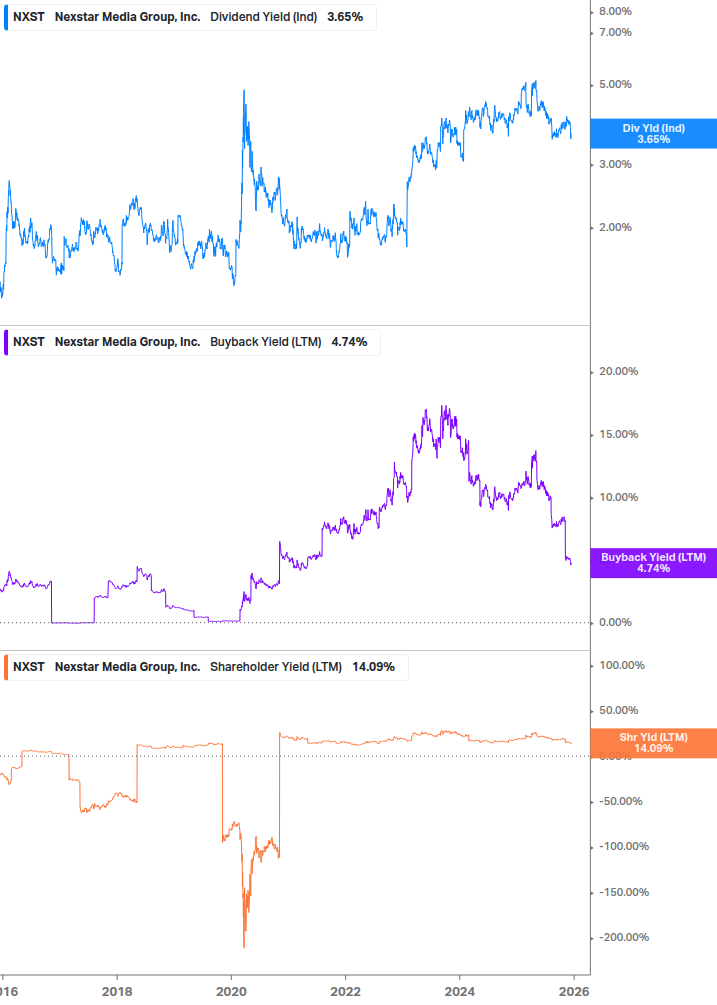Click the 0.00% tick on the buyback axis
717x1005 pixels.
coord(615,622)
